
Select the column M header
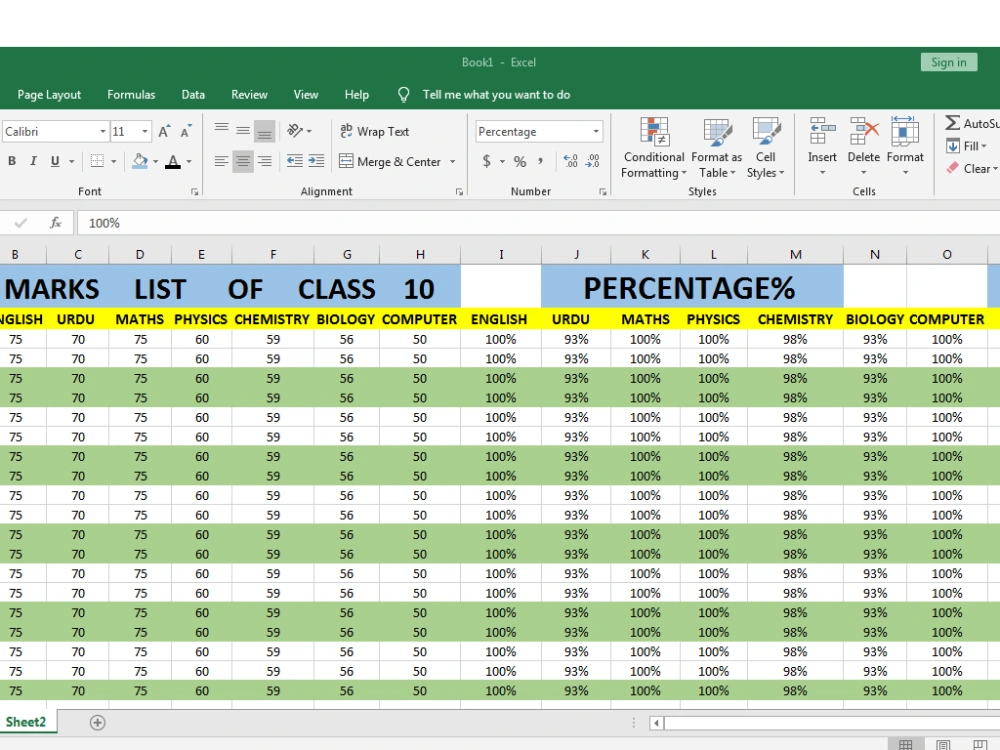795,254
